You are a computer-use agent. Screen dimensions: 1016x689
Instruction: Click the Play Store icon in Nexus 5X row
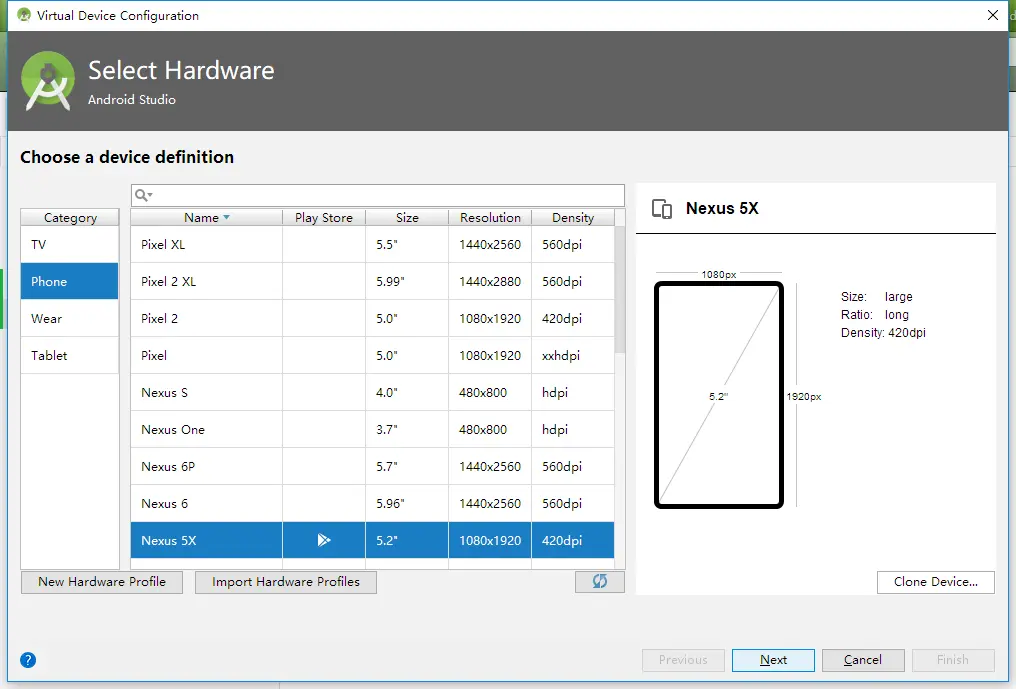323,540
